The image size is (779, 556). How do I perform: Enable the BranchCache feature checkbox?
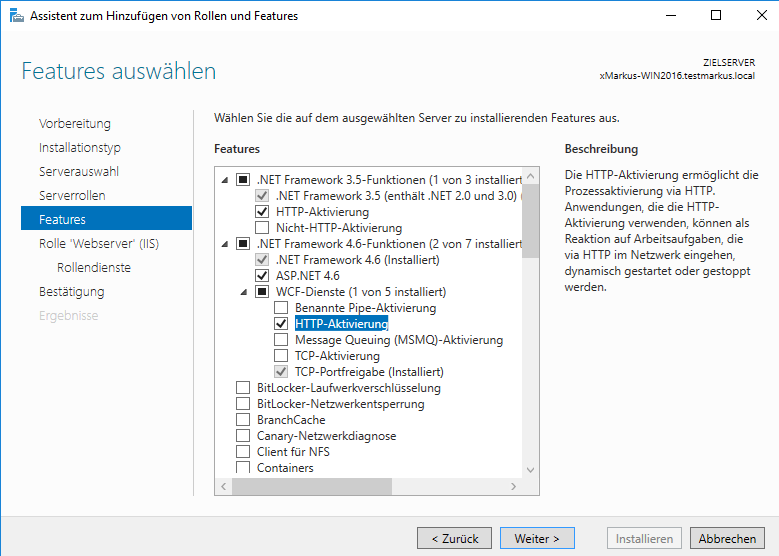(x=243, y=420)
